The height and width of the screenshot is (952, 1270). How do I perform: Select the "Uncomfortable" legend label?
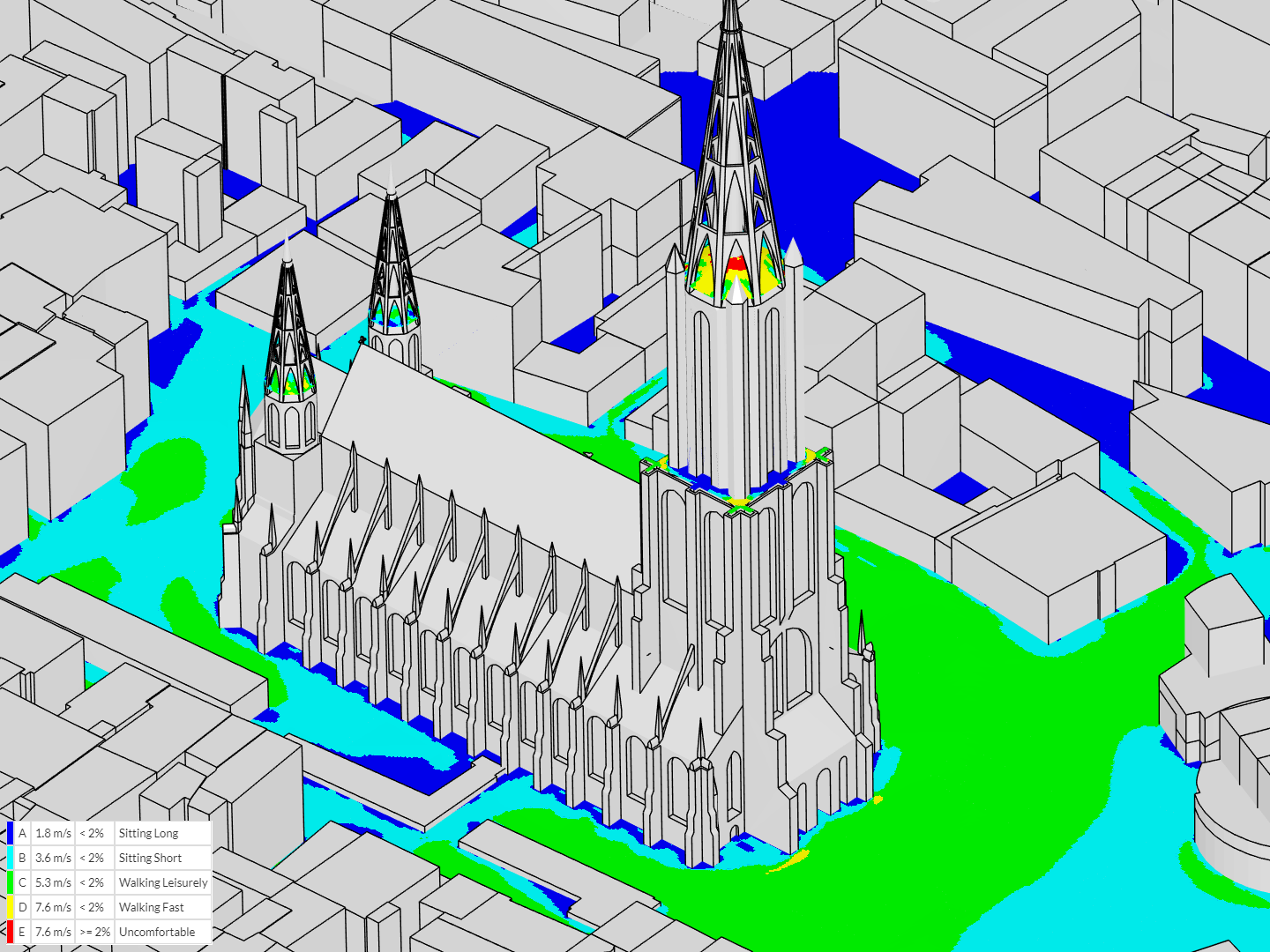157,932
